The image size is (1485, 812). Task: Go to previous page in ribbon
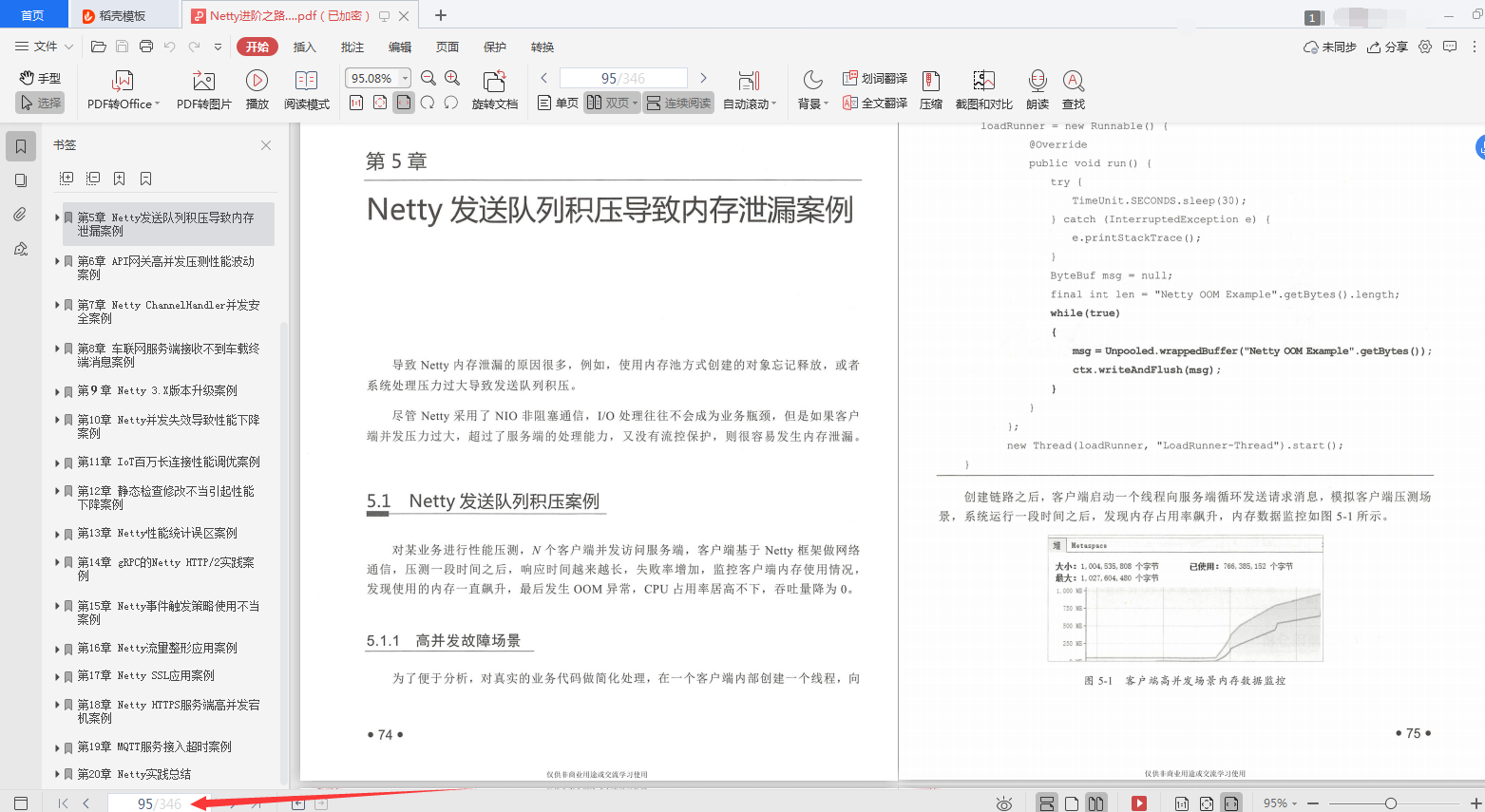click(543, 78)
